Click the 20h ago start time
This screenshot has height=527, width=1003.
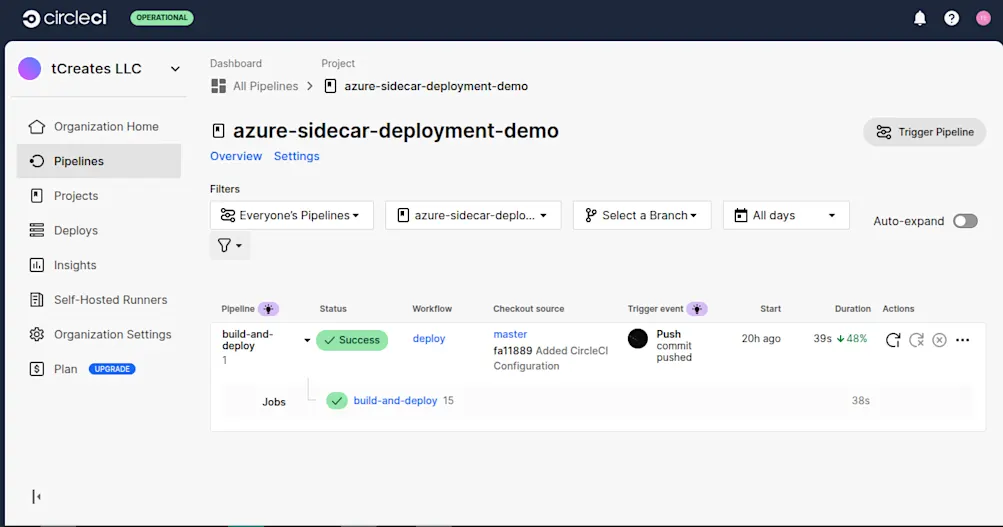coord(761,338)
